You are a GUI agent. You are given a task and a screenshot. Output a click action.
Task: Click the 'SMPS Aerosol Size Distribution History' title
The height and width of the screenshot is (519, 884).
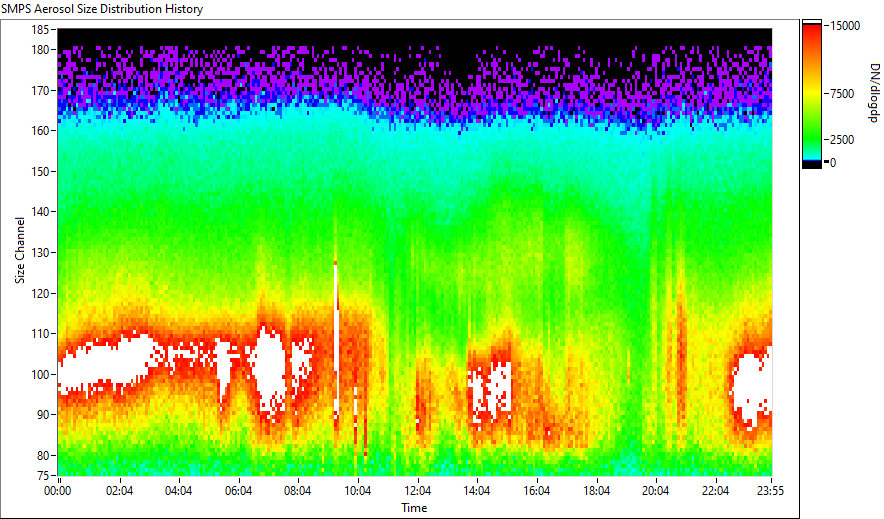(x=102, y=9)
